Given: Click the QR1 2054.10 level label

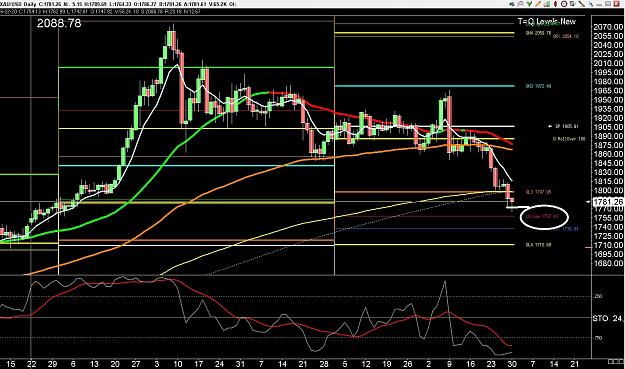Looking at the screenshot, I should (x=566, y=36).
